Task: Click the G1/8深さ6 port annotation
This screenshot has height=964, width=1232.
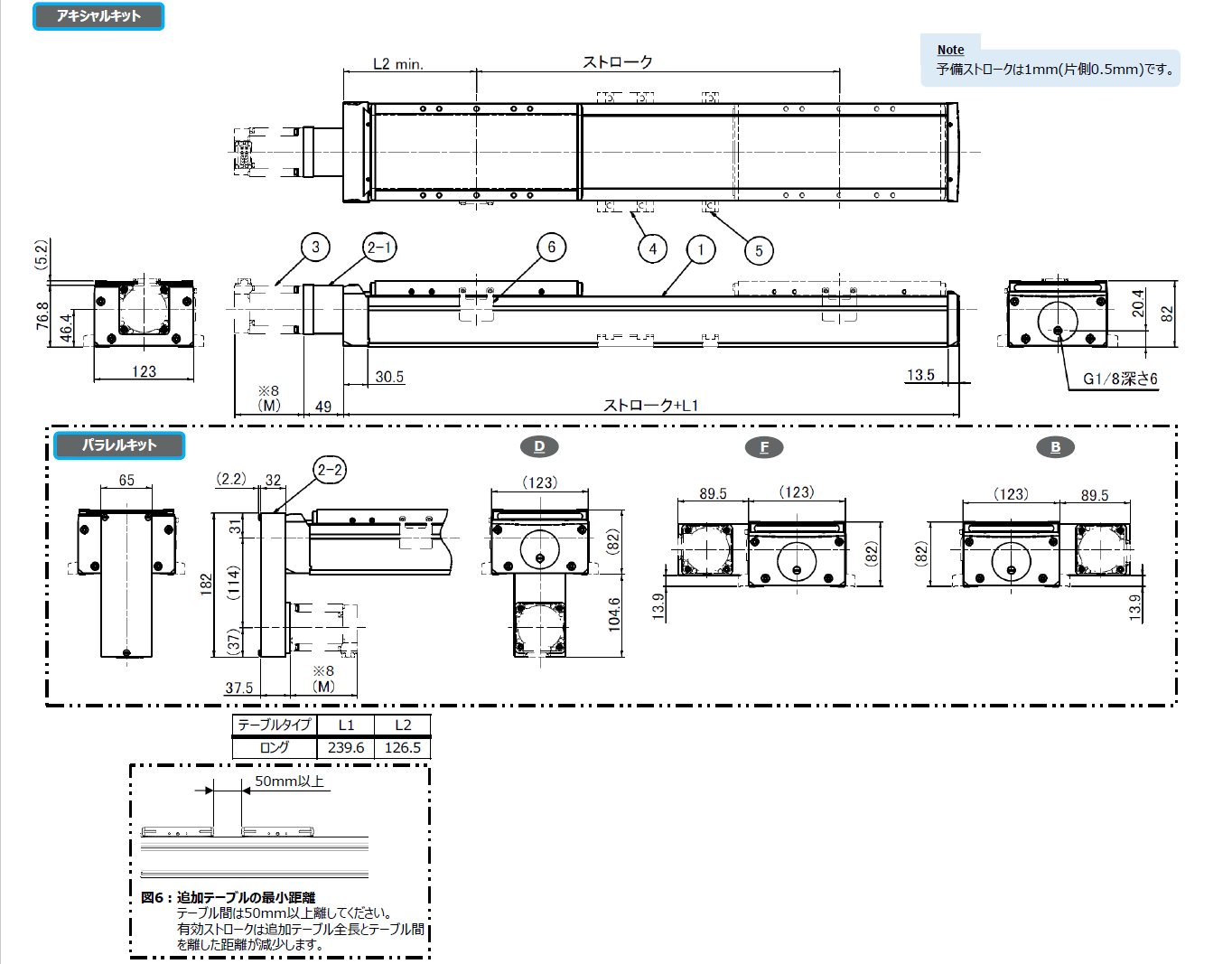Action: pyautogui.click(x=1120, y=379)
